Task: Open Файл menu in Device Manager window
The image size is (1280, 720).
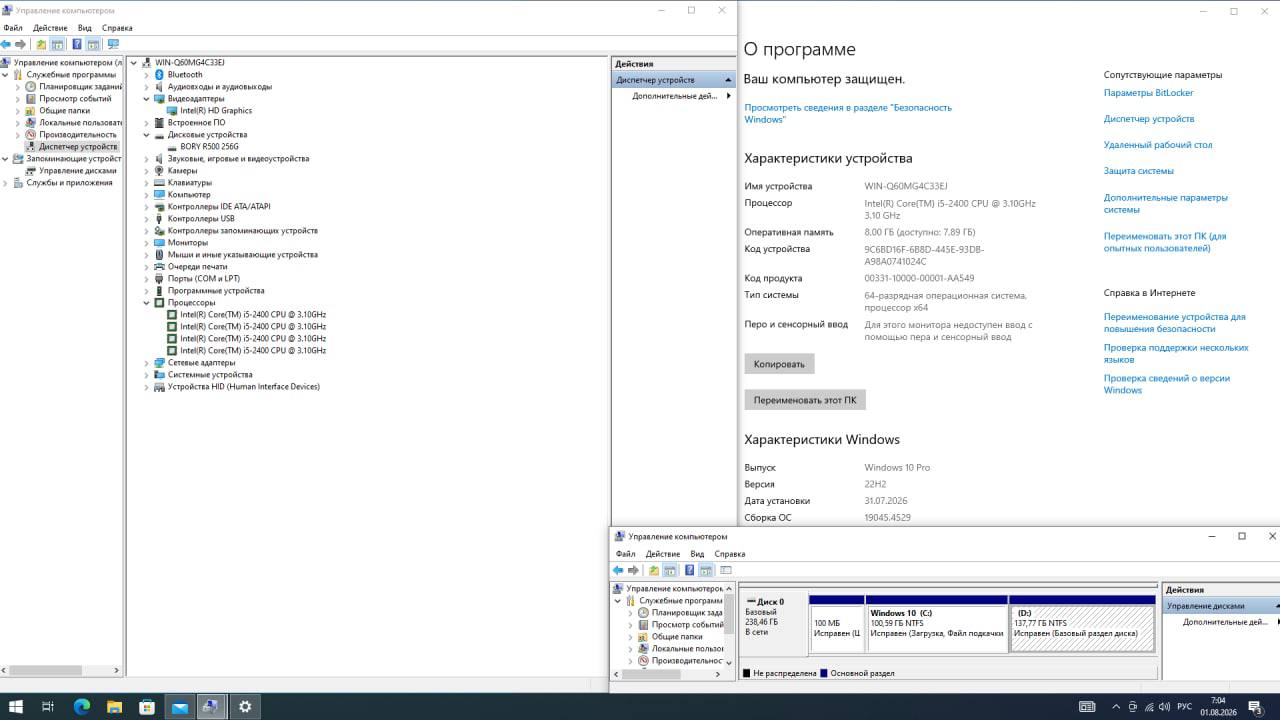Action: (x=13, y=28)
